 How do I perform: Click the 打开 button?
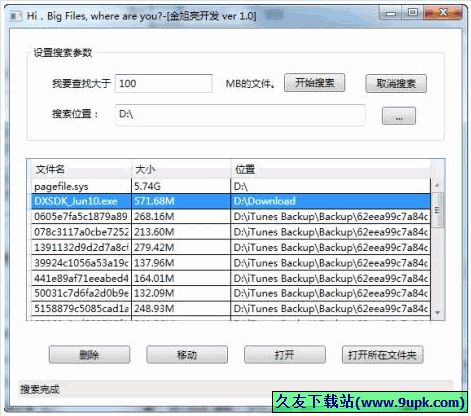[285, 355]
